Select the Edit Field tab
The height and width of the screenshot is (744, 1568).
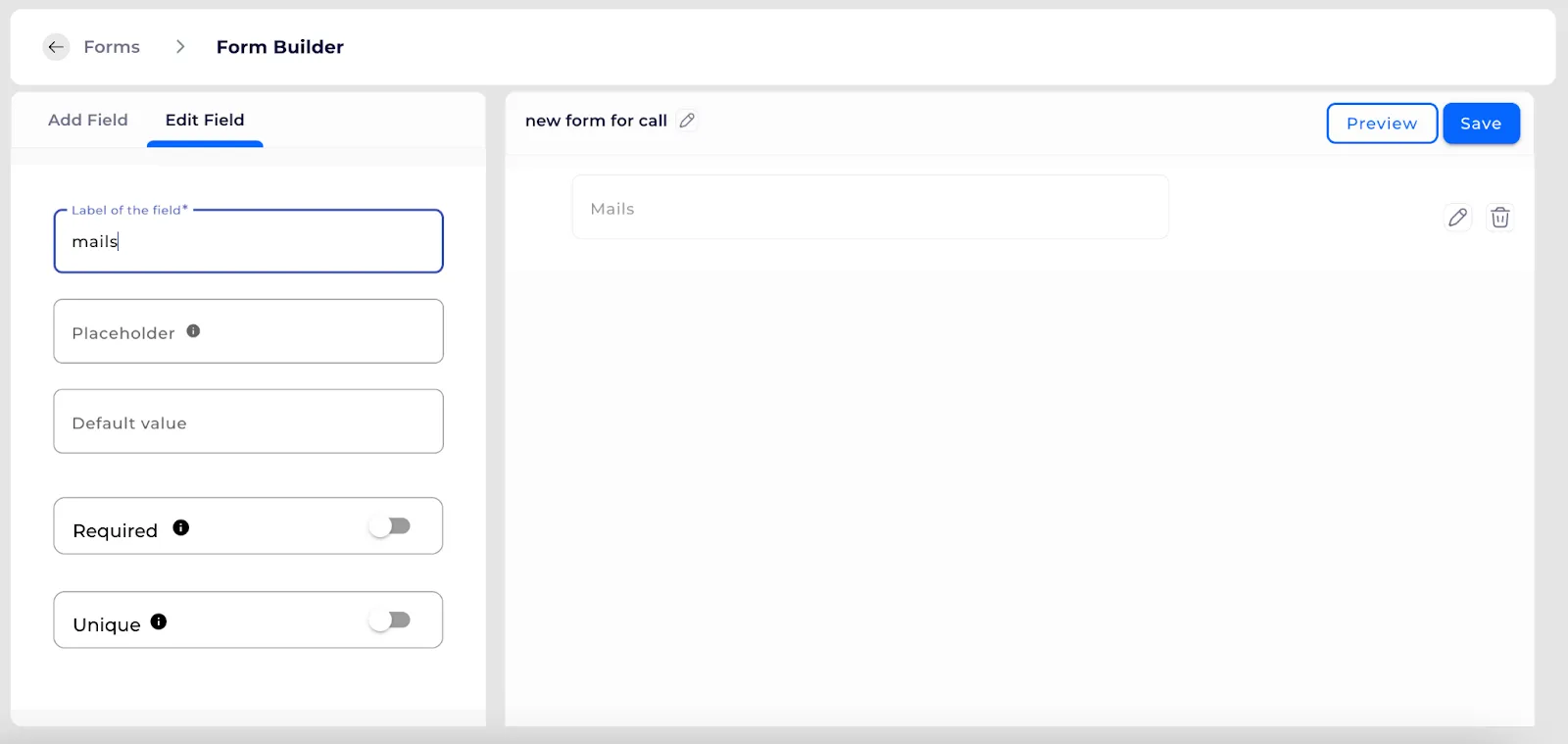click(x=205, y=120)
